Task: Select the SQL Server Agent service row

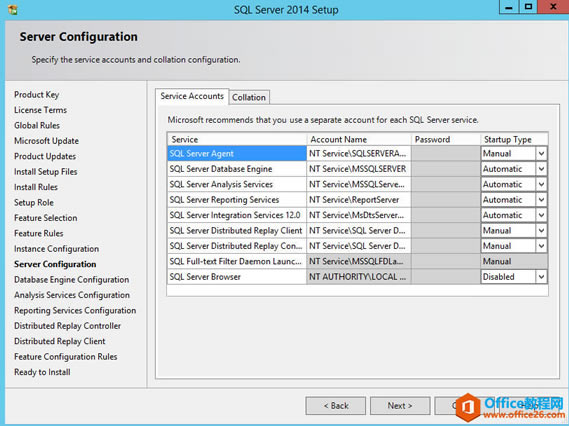Action: pos(237,153)
